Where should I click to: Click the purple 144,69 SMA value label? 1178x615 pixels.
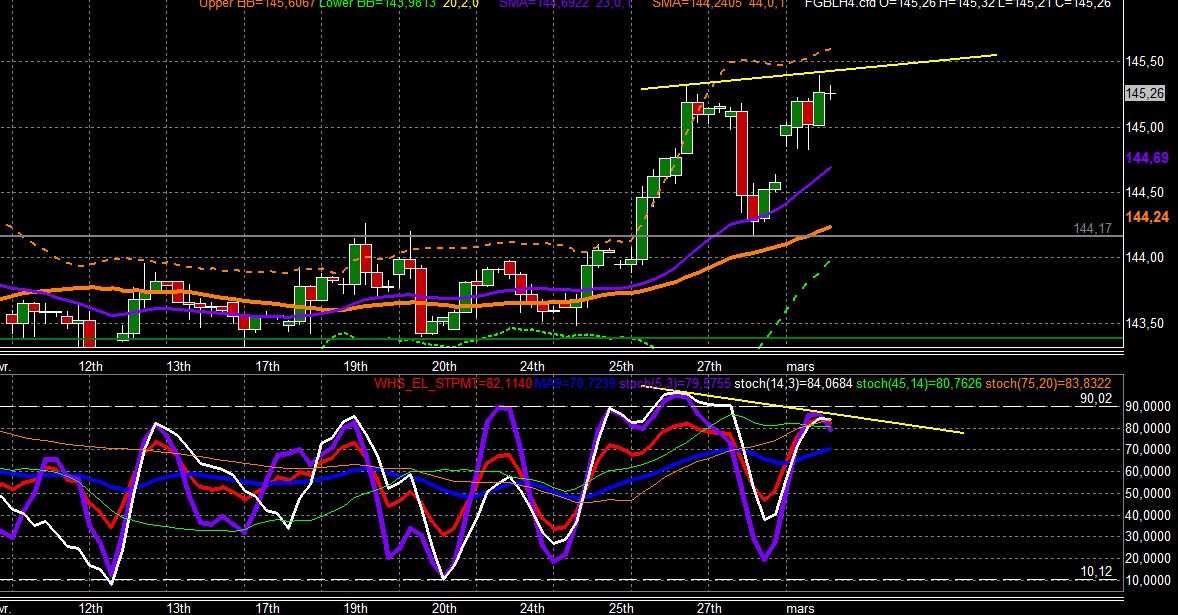pyautogui.click(x=1147, y=158)
